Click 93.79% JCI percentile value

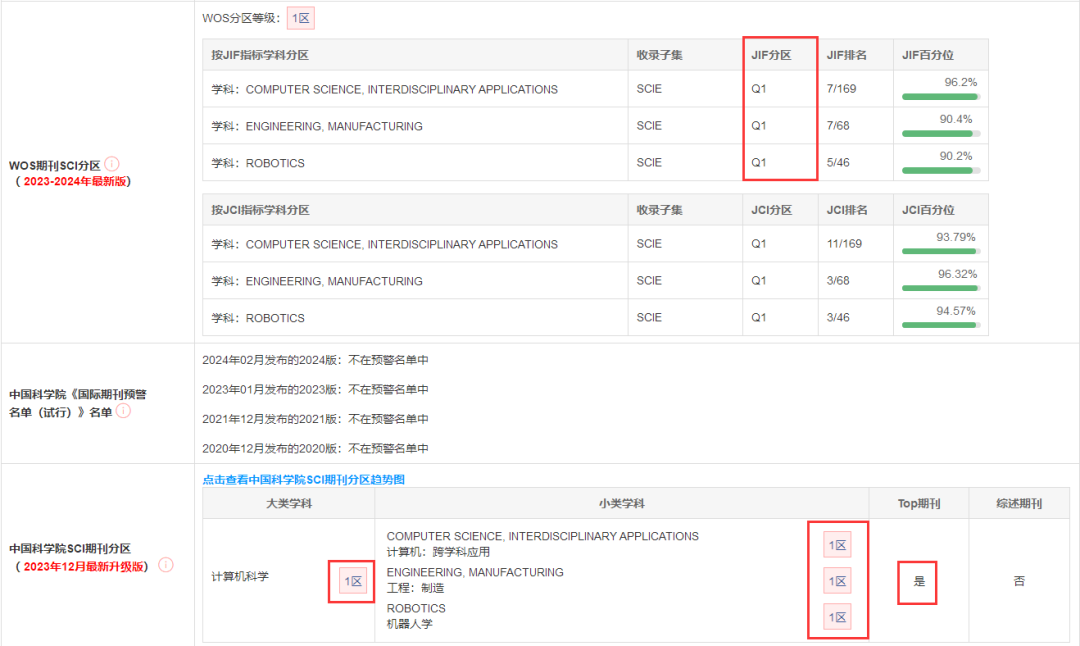pyautogui.click(x=955, y=237)
